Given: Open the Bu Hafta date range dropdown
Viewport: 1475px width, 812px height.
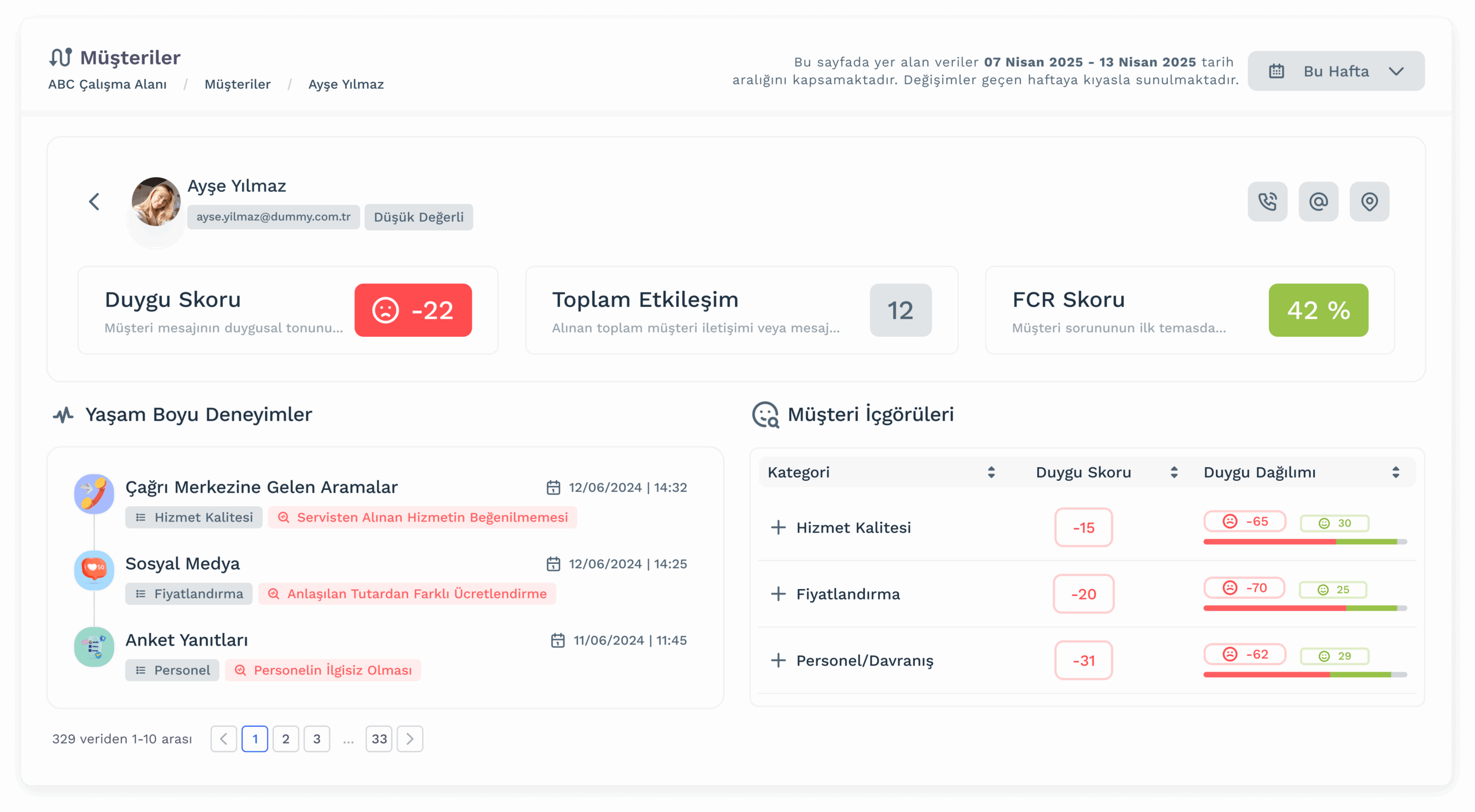Looking at the screenshot, I should pyautogui.click(x=1336, y=71).
